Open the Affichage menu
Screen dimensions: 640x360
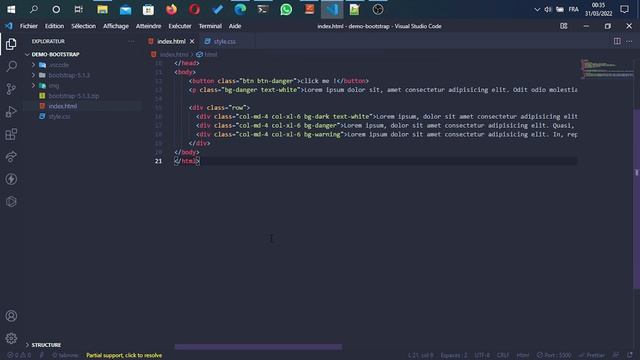(116, 26)
